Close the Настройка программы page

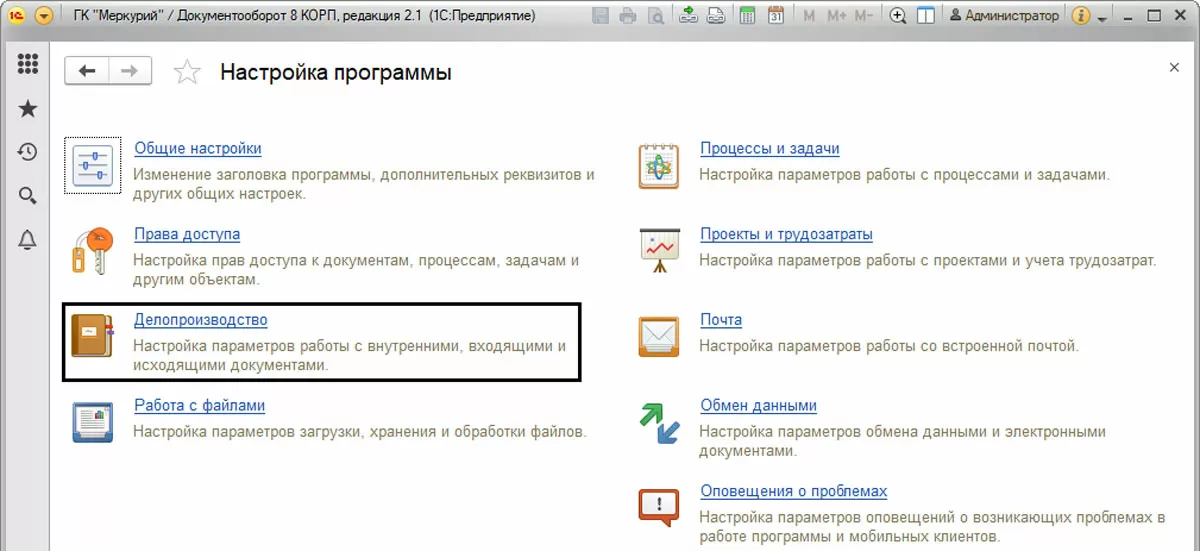pyautogui.click(x=1174, y=67)
